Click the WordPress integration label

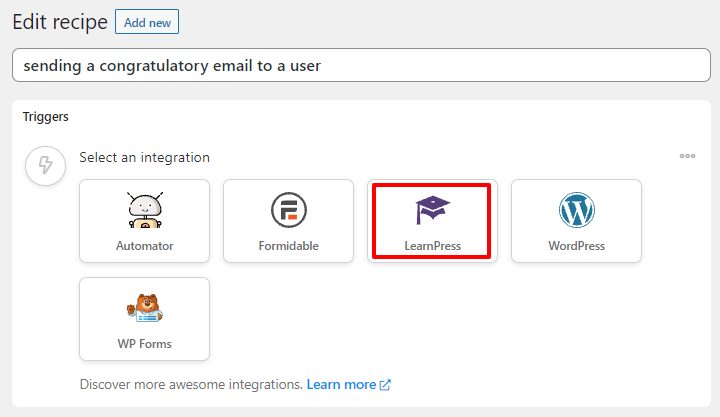click(577, 246)
